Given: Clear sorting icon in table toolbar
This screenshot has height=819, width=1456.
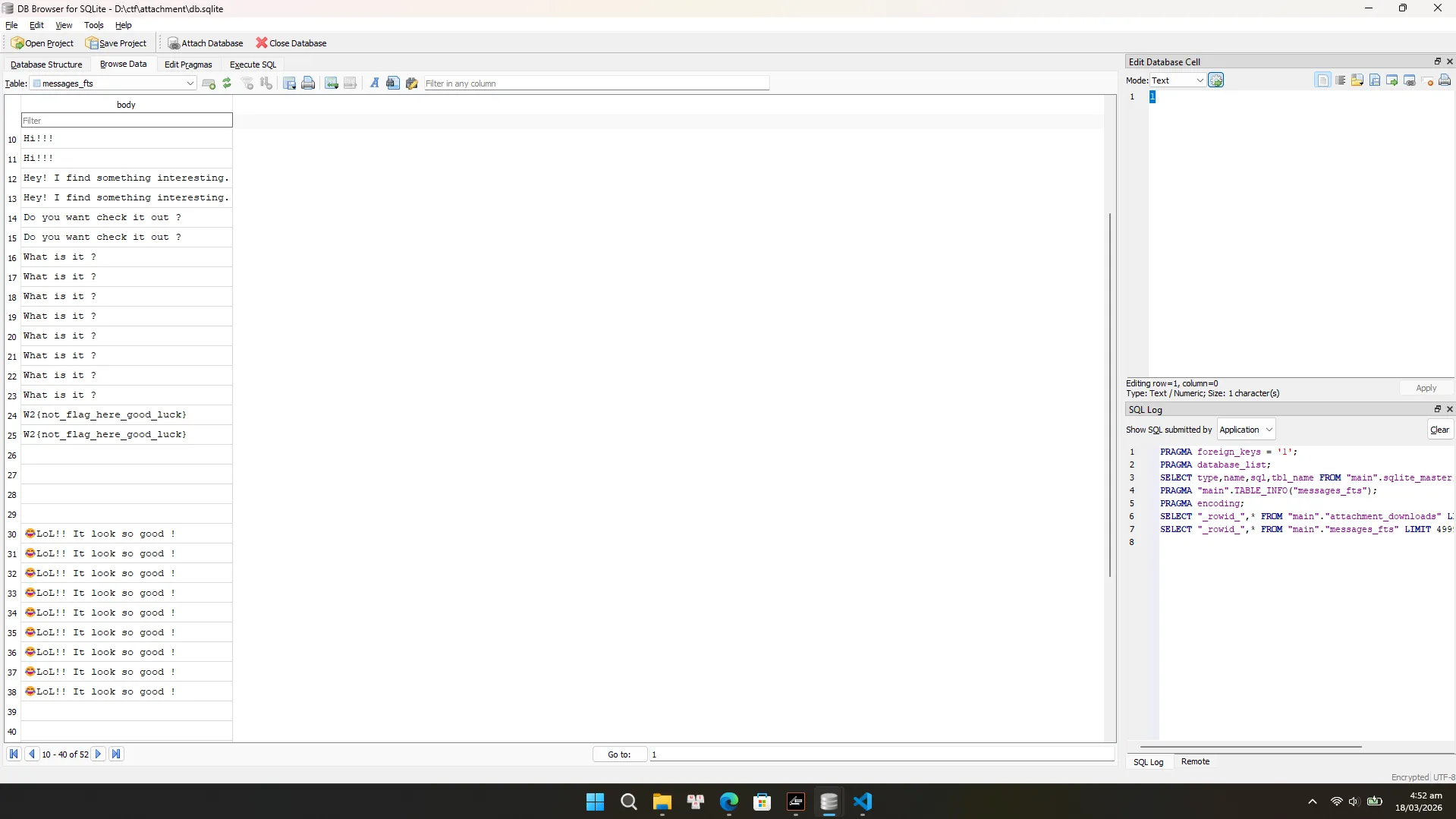Looking at the screenshot, I should pyautogui.click(x=266, y=83).
